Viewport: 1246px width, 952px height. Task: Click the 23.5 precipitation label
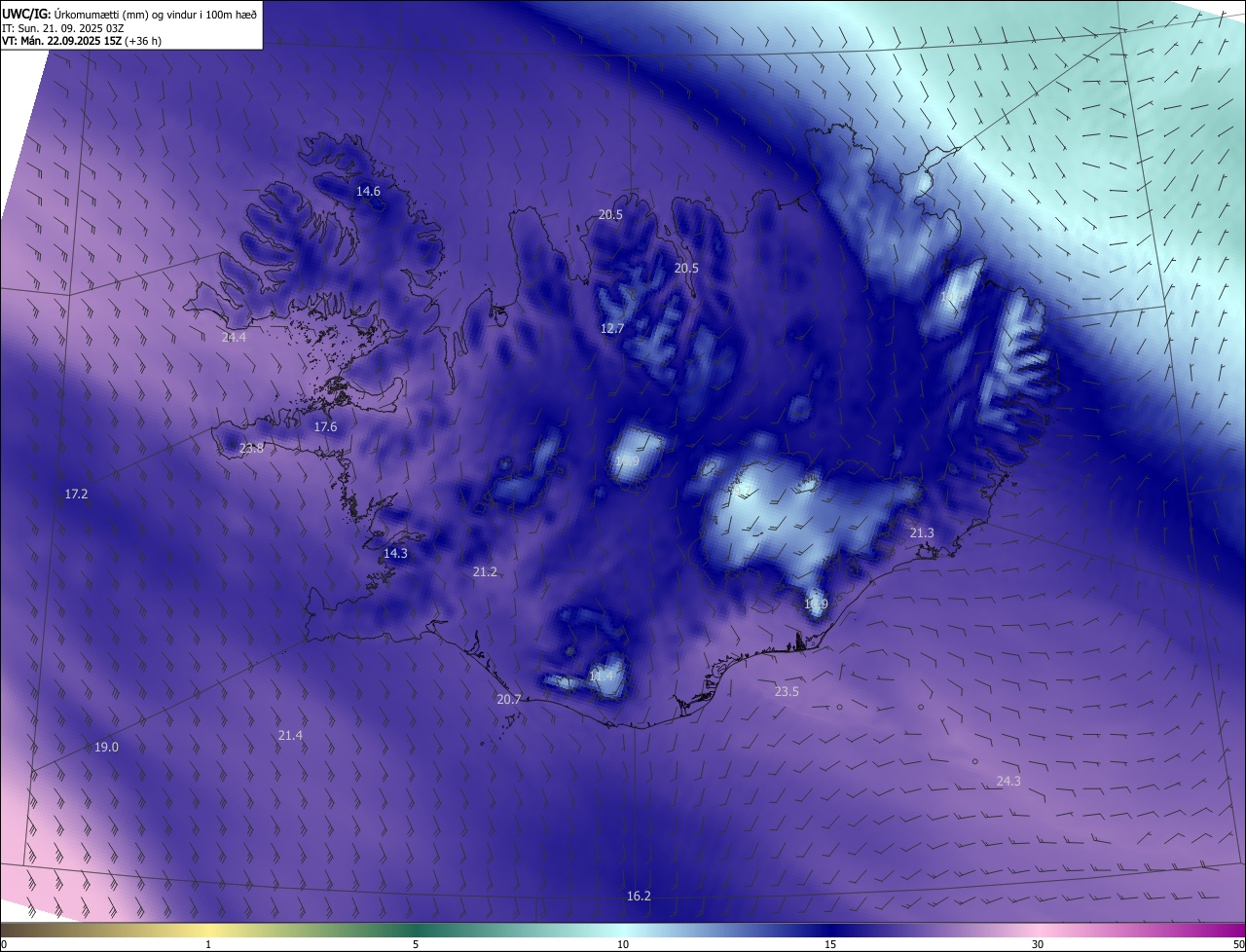787,692
